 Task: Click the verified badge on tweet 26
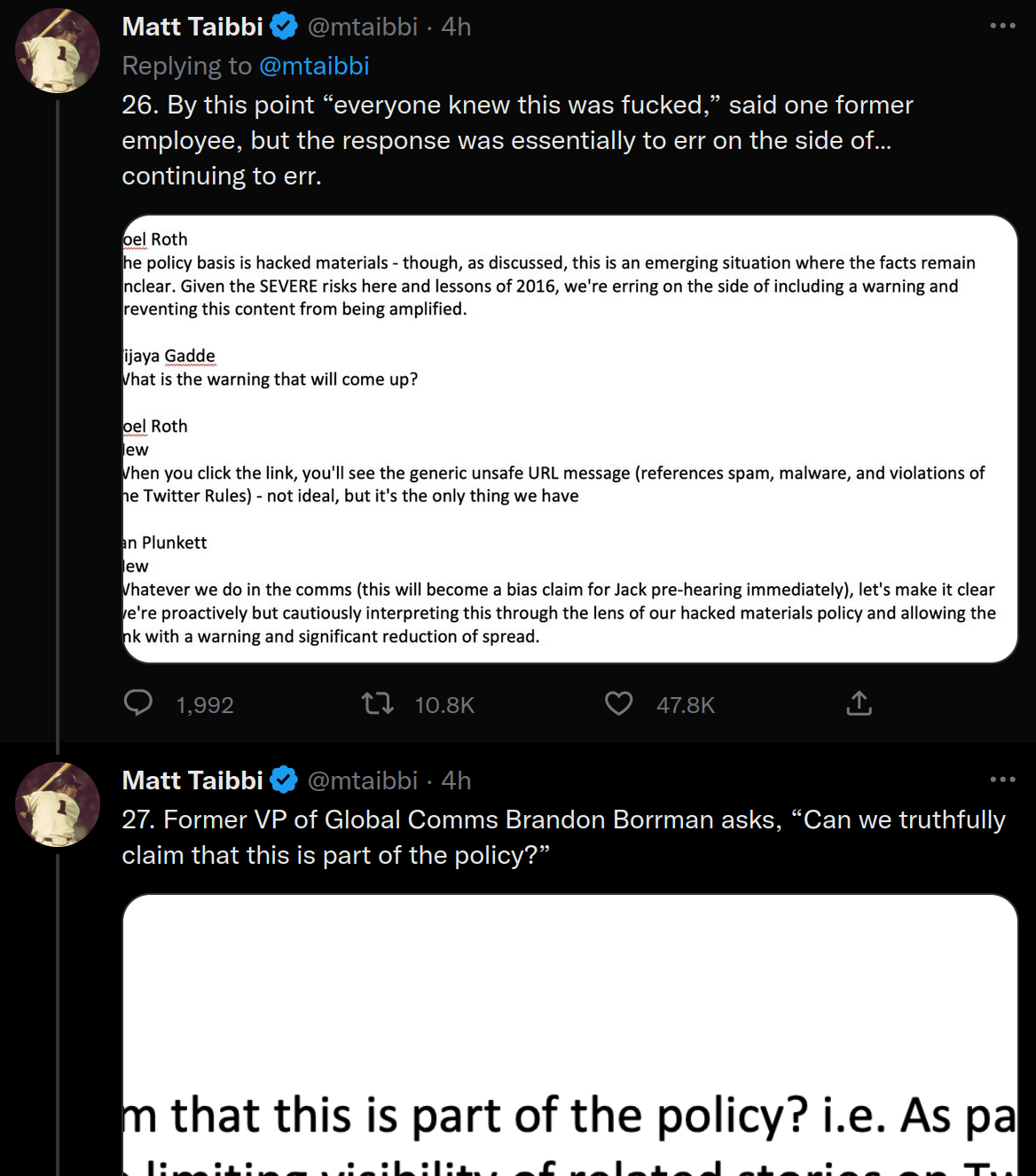(x=284, y=27)
